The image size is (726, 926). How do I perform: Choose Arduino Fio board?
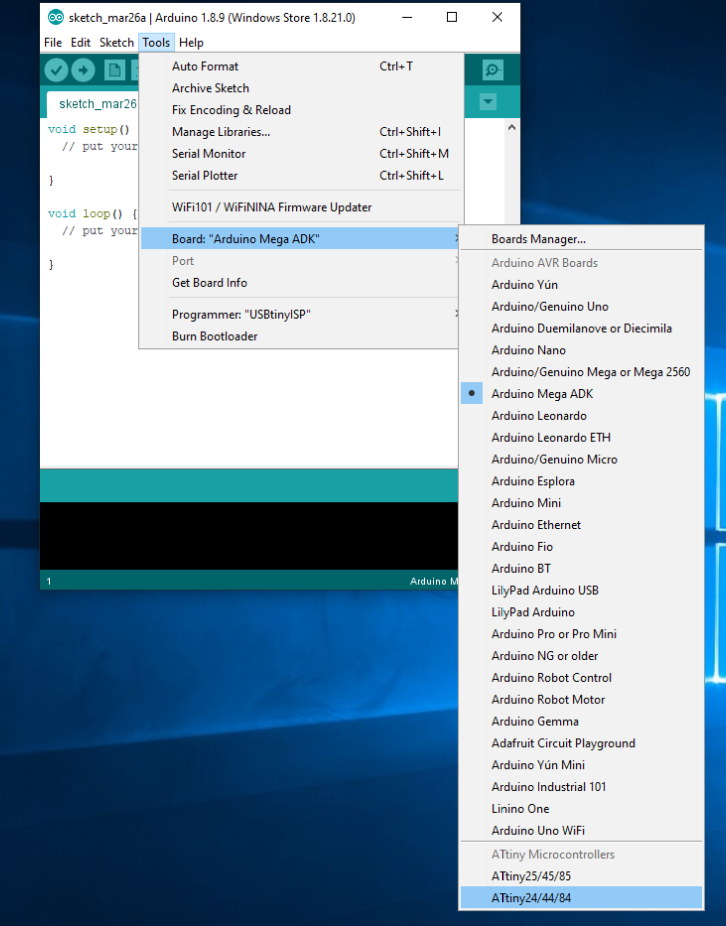click(x=581, y=547)
